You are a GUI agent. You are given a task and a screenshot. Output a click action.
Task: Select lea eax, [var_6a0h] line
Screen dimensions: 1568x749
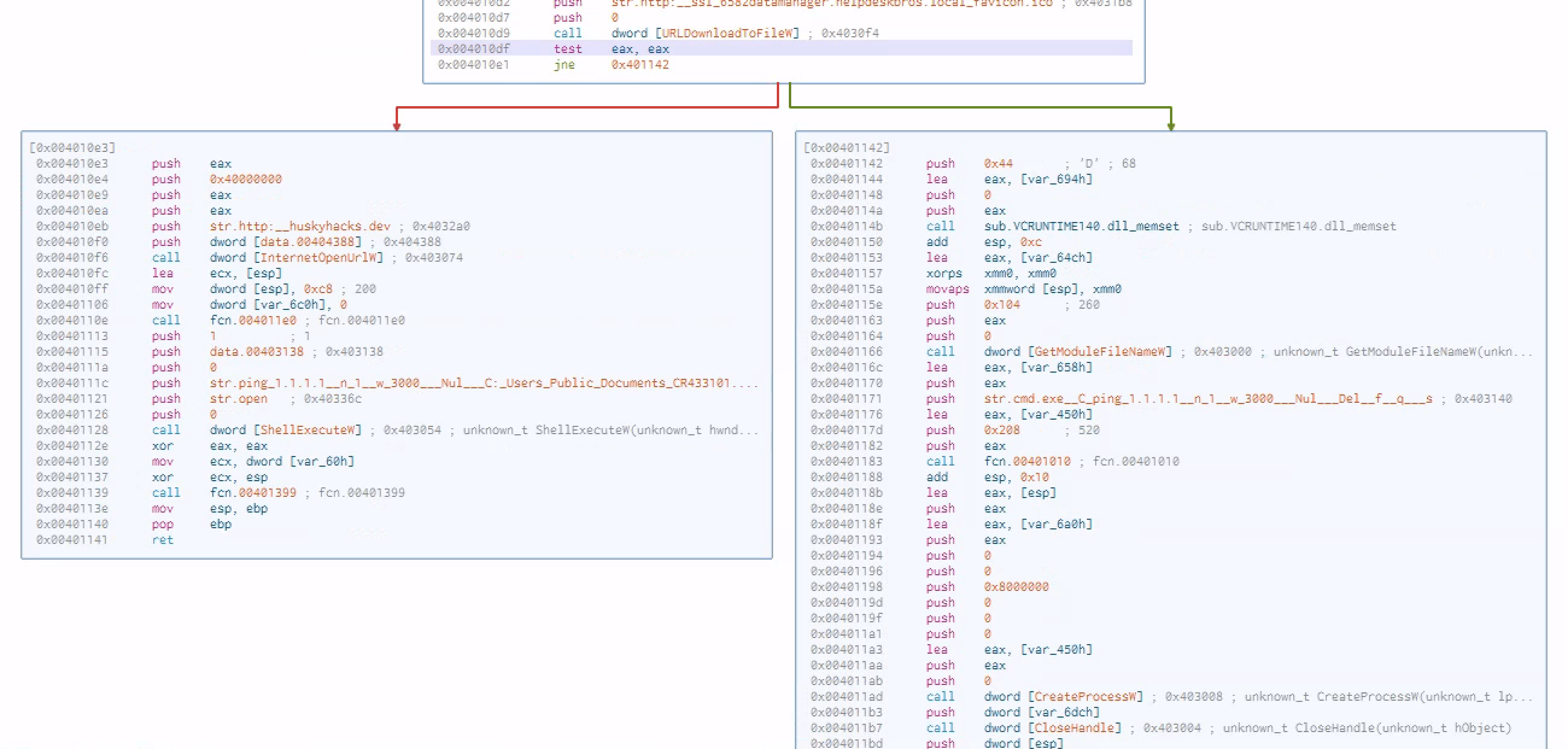pos(1009,524)
